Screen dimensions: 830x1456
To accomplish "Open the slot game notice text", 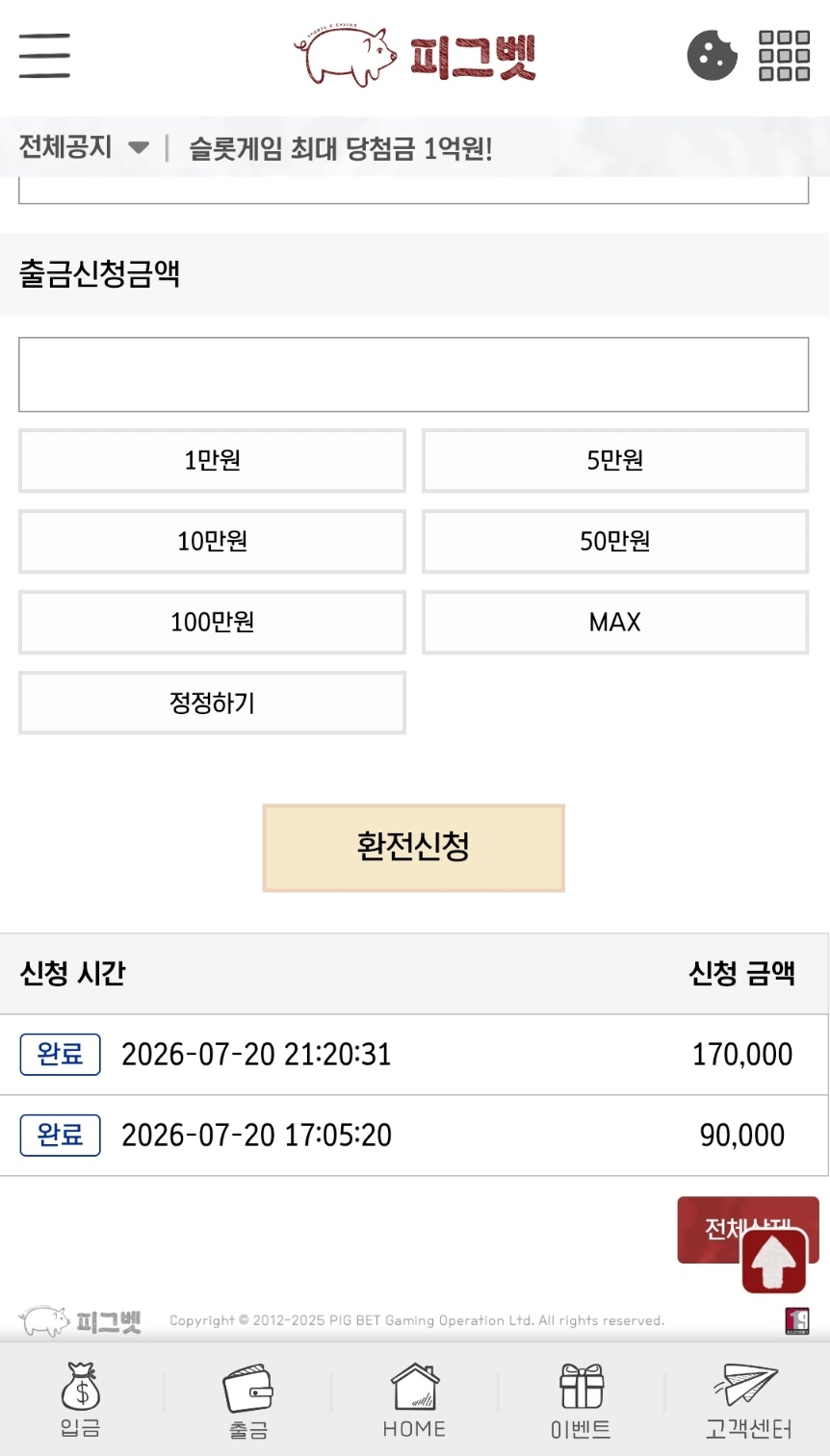I will [340, 148].
